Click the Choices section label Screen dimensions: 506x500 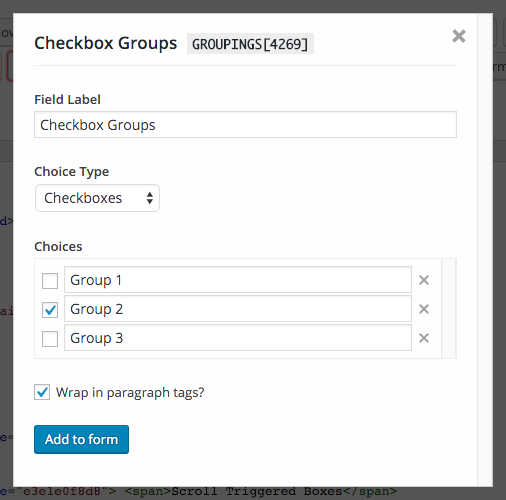(x=58, y=247)
